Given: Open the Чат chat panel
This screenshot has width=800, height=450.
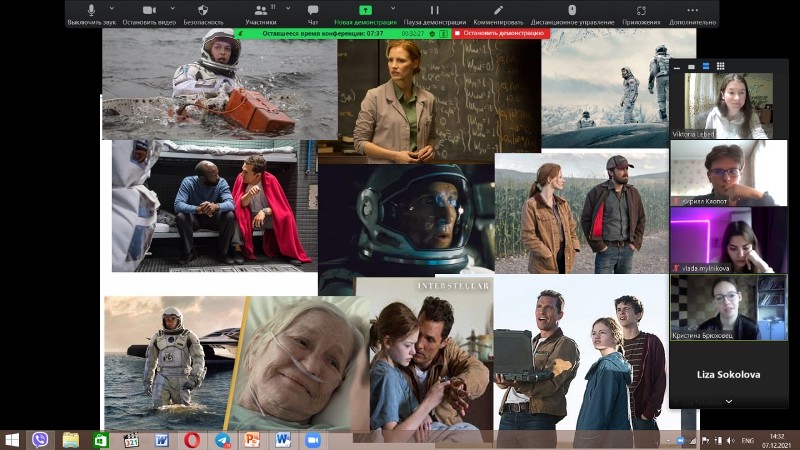Looking at the screenshot, I should pyautogui.click(x=313, y=11).
